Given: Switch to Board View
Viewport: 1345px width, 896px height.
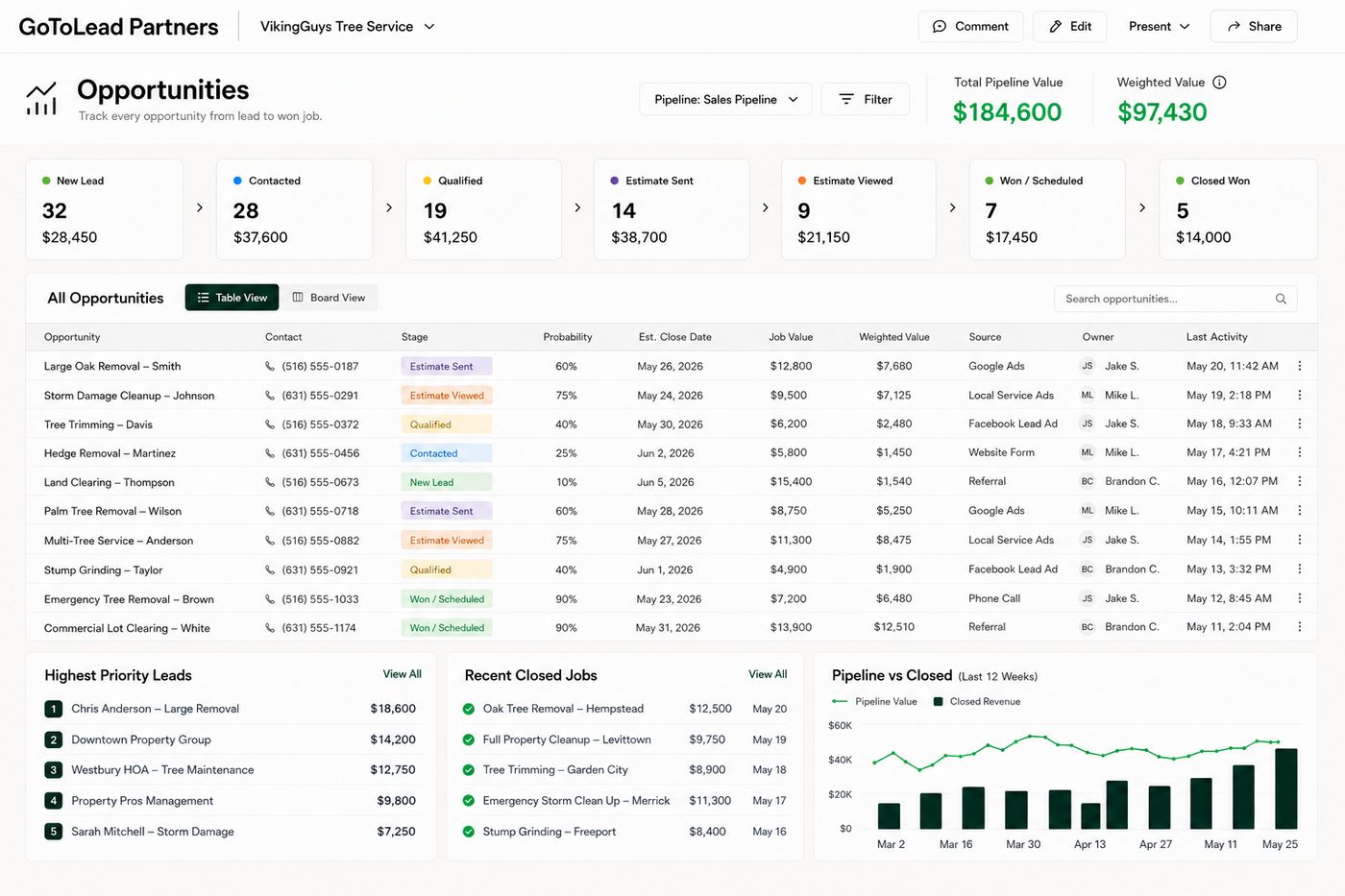Looking at the screenshot, I should tap(329, 298).
